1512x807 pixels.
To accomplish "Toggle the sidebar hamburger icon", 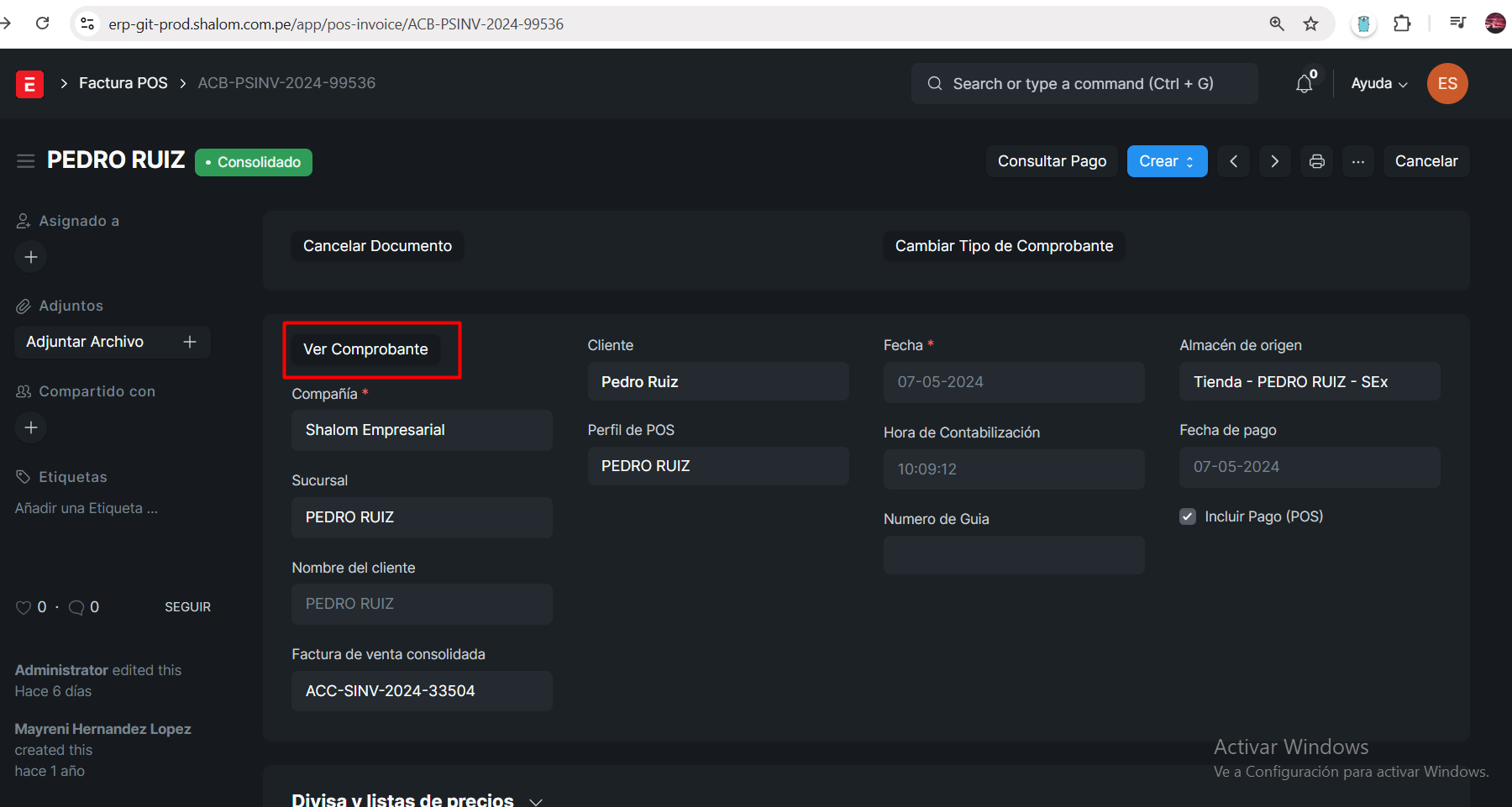I will tap(26, 161).
